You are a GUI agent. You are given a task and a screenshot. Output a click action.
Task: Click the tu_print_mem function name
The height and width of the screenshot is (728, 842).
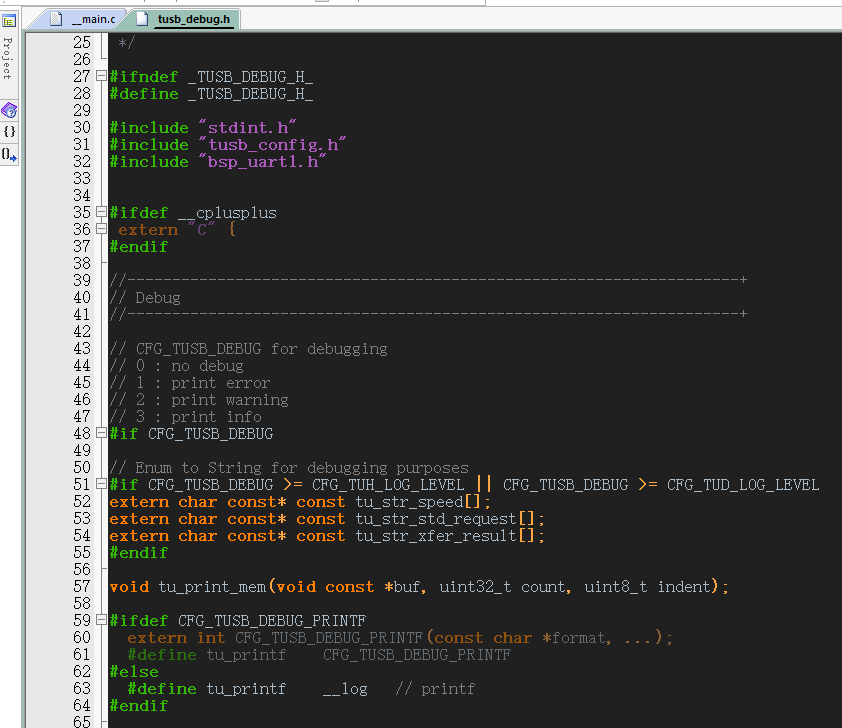[213, 587]
